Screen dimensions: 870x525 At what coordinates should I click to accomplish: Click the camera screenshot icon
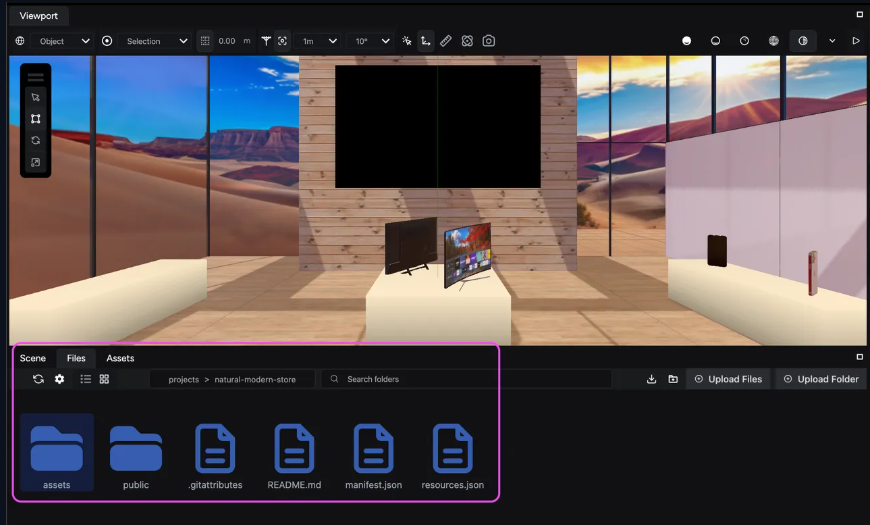click(x=489, y=41)
